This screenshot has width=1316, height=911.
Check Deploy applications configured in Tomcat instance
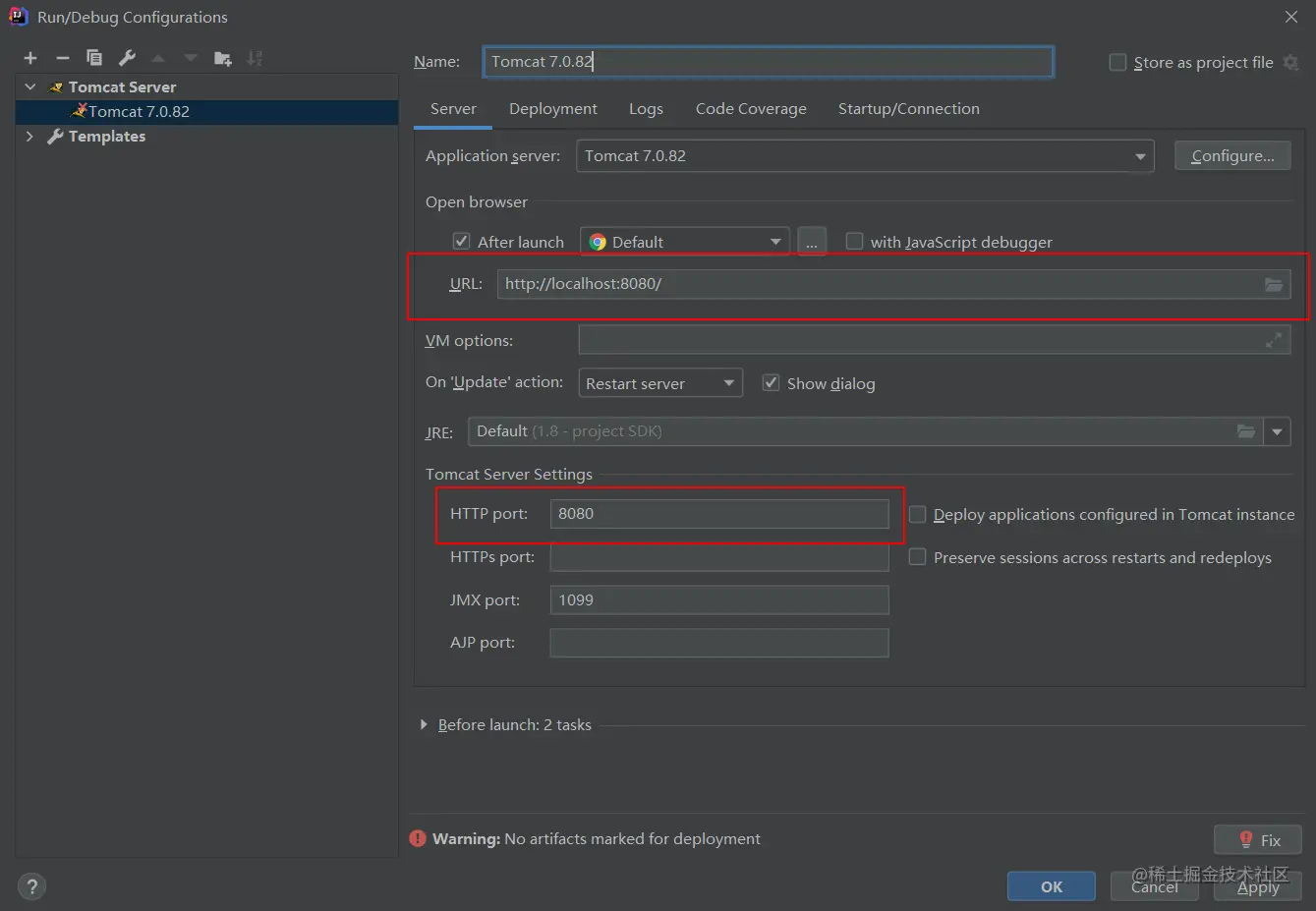pyautogui.click(x=917, y=514)
